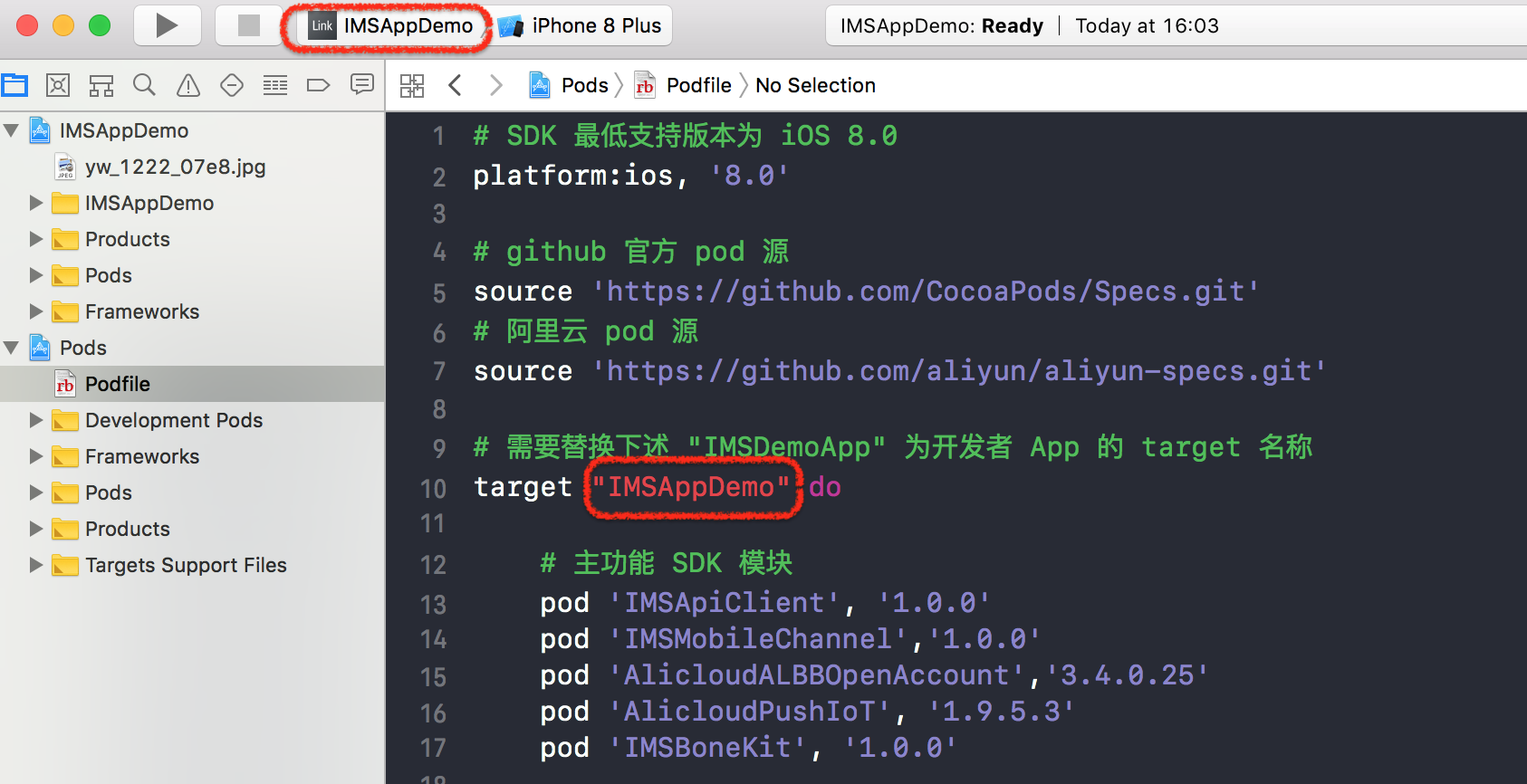Viewport: 1527px width, 784px height.
Task: Click the Podfile ruby file icon
Action: pos(65,384)
